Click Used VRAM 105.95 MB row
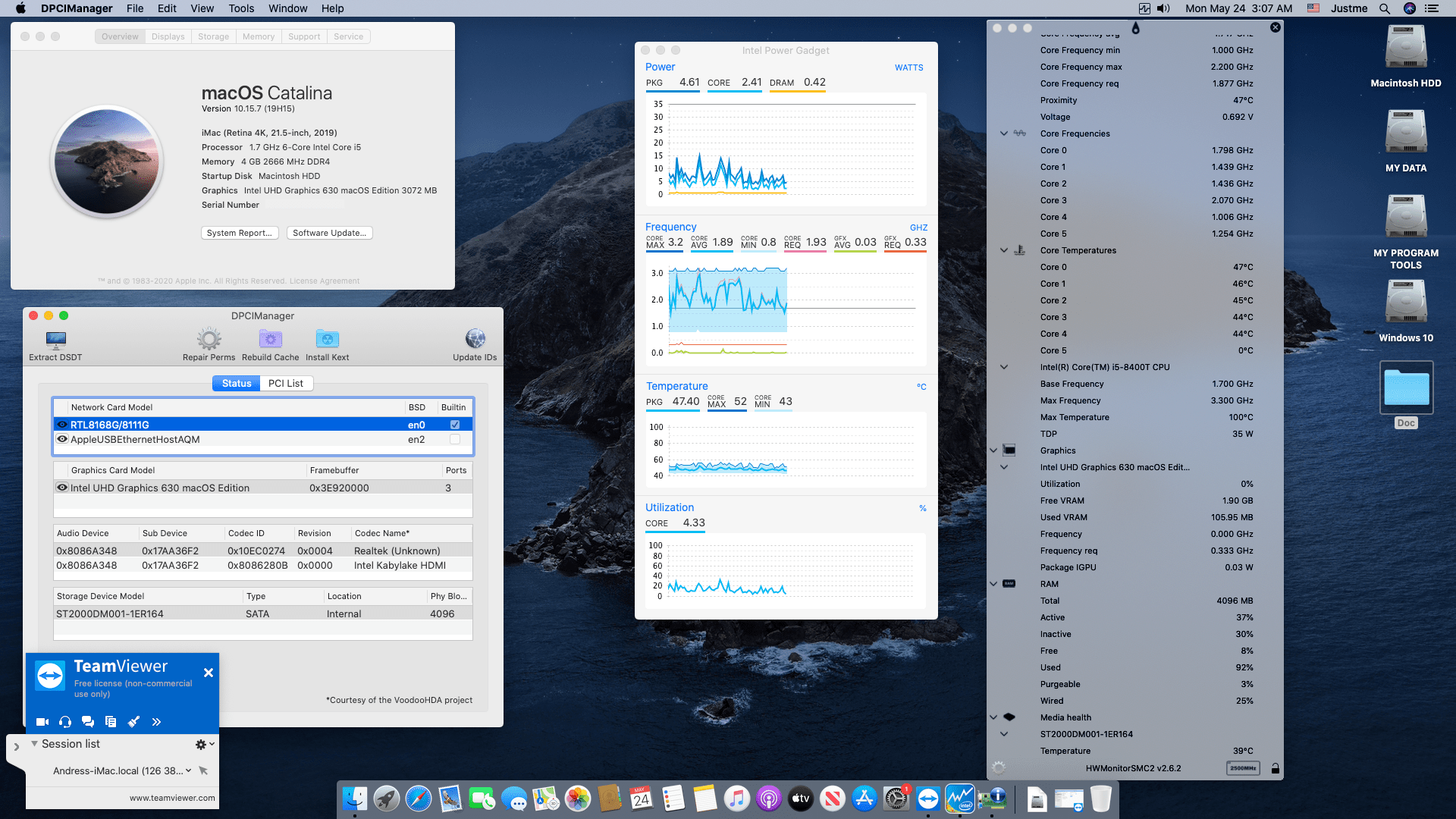 pyautogui.click(x=1146, y=517)
